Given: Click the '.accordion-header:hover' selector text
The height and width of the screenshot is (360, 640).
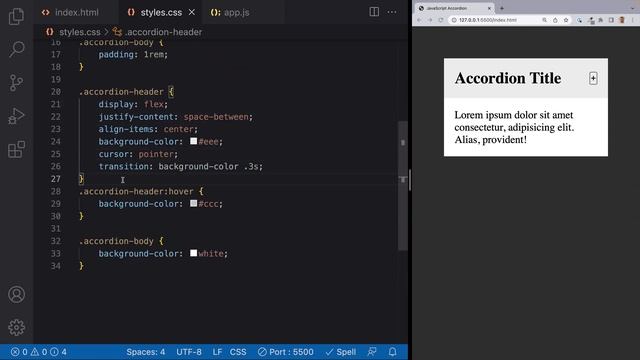Looking at the screenshot, I should pyautogui.click(x=136, y=191).
